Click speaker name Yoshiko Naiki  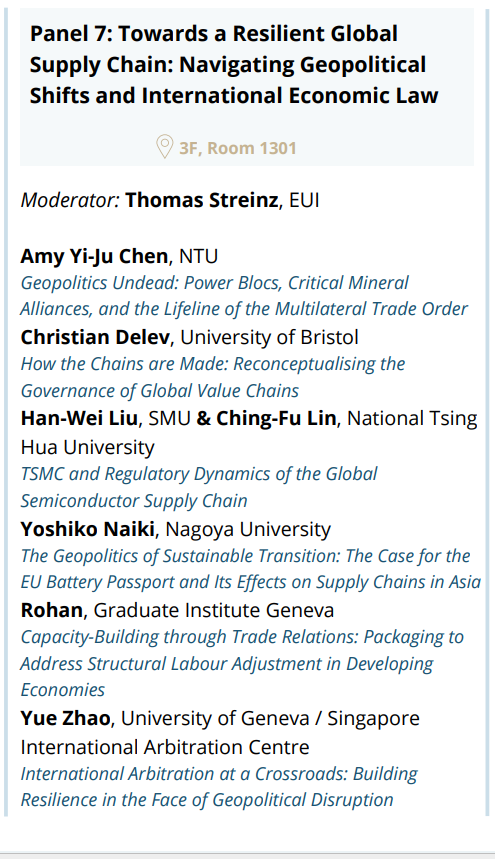(x=88, y=529)
